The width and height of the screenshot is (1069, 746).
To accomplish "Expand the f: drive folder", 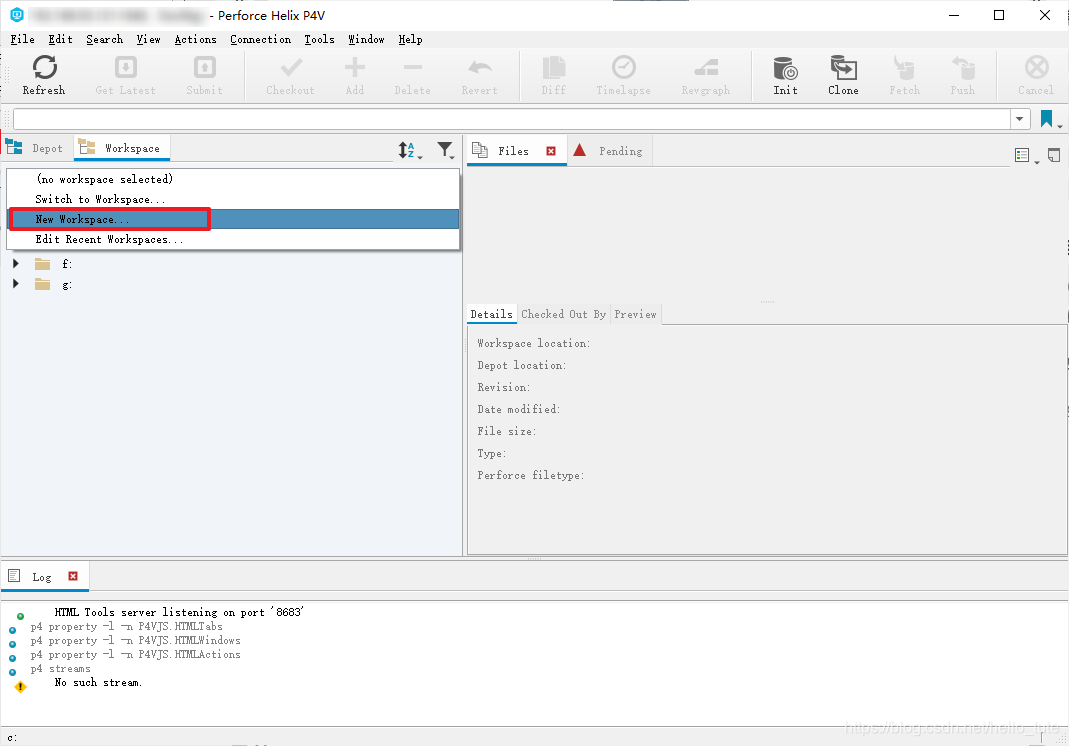I will click(x=16, y=263).
